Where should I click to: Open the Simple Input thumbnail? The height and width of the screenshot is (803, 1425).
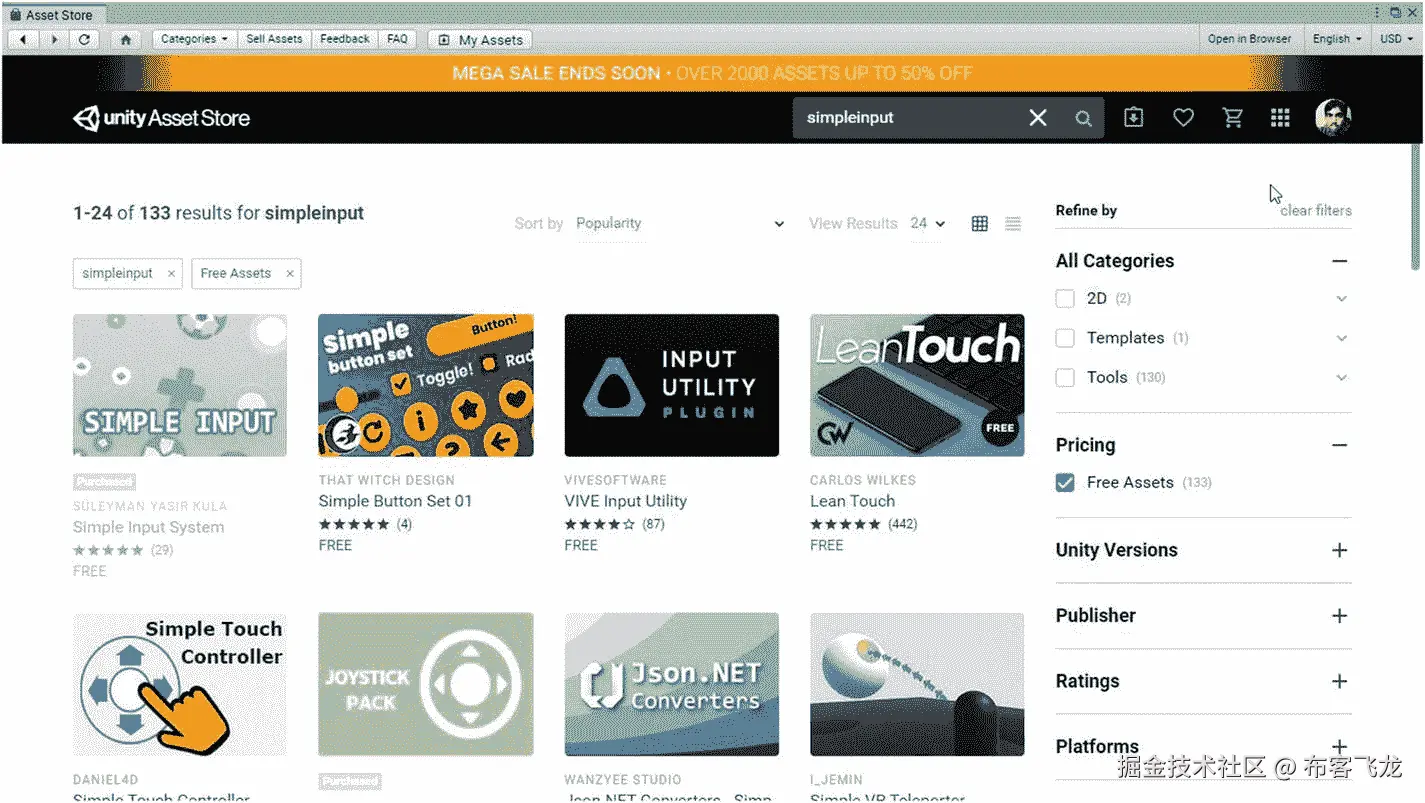tap(180, 386)
